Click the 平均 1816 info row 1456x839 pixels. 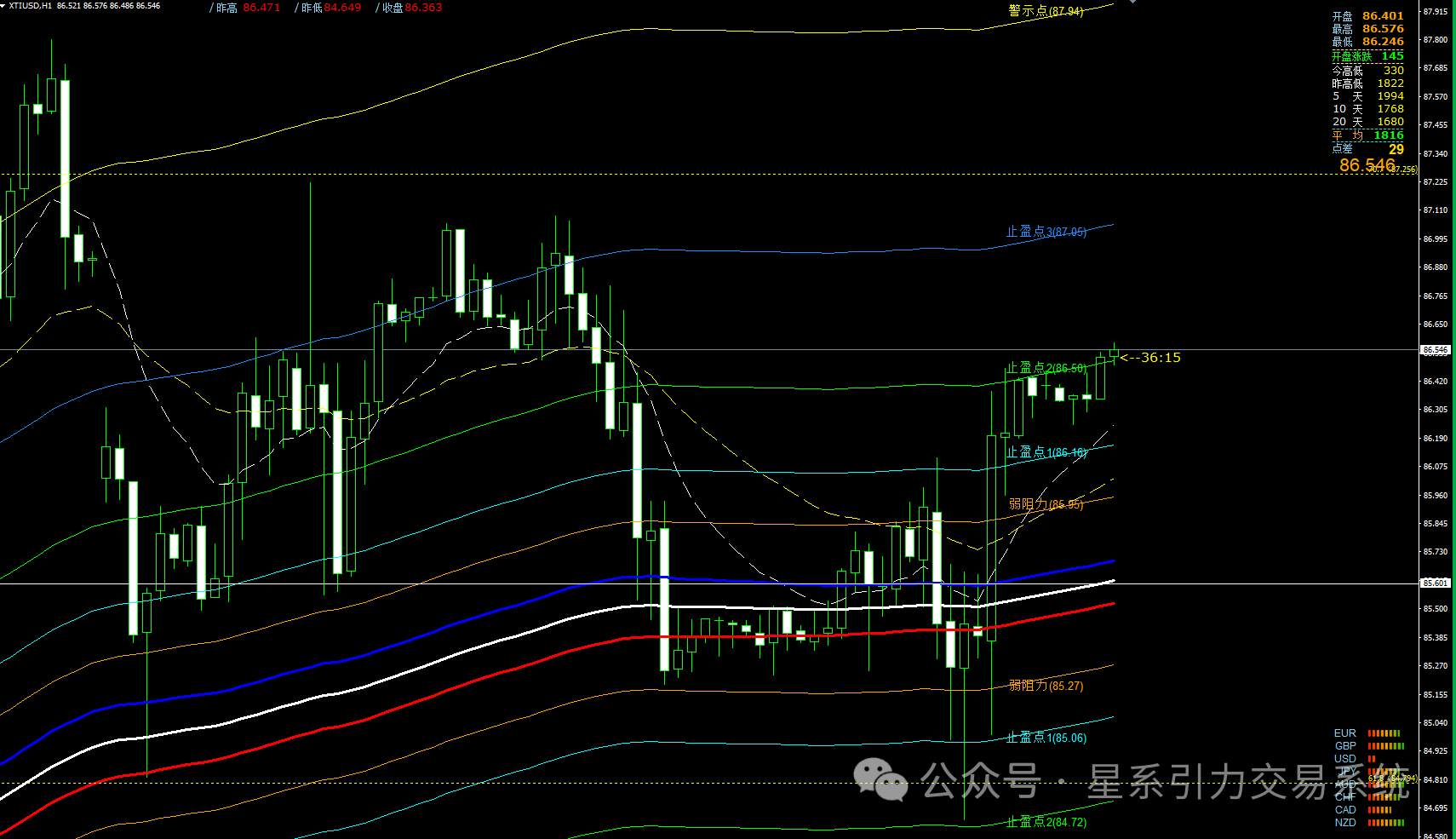(x=1368, y=135)
